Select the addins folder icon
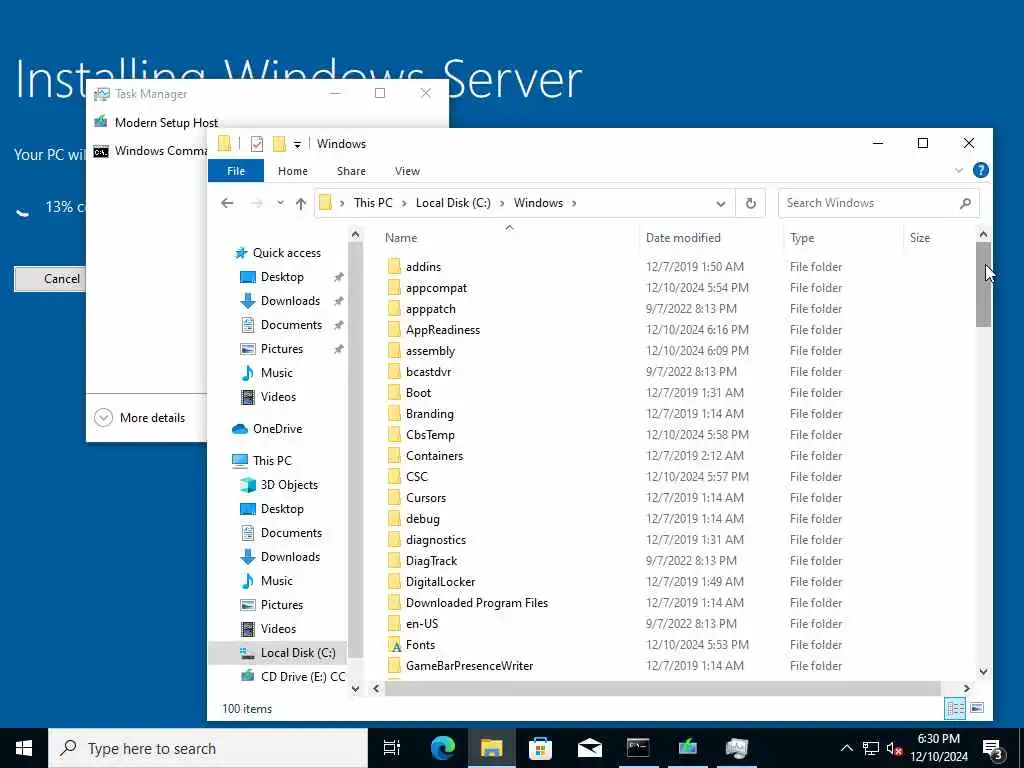 pos(394,266)
